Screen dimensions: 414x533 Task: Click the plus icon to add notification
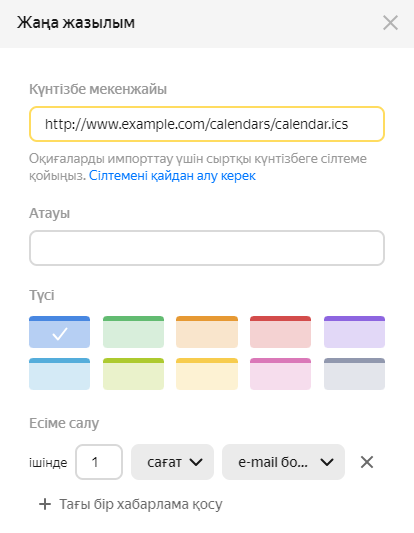(45, 504)
